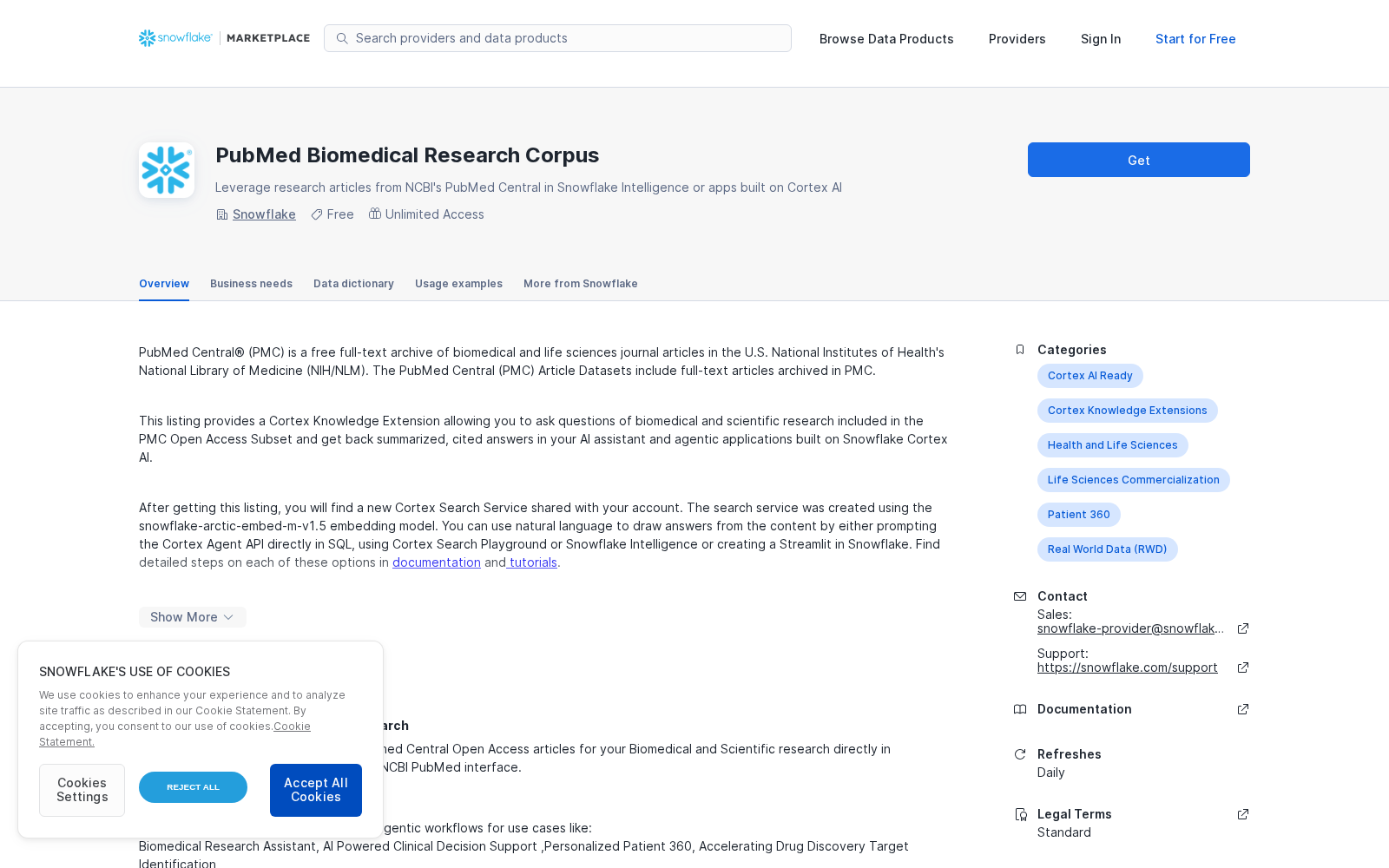Click Sign In
The image size is (1389, 868).
pos(1101,39)
